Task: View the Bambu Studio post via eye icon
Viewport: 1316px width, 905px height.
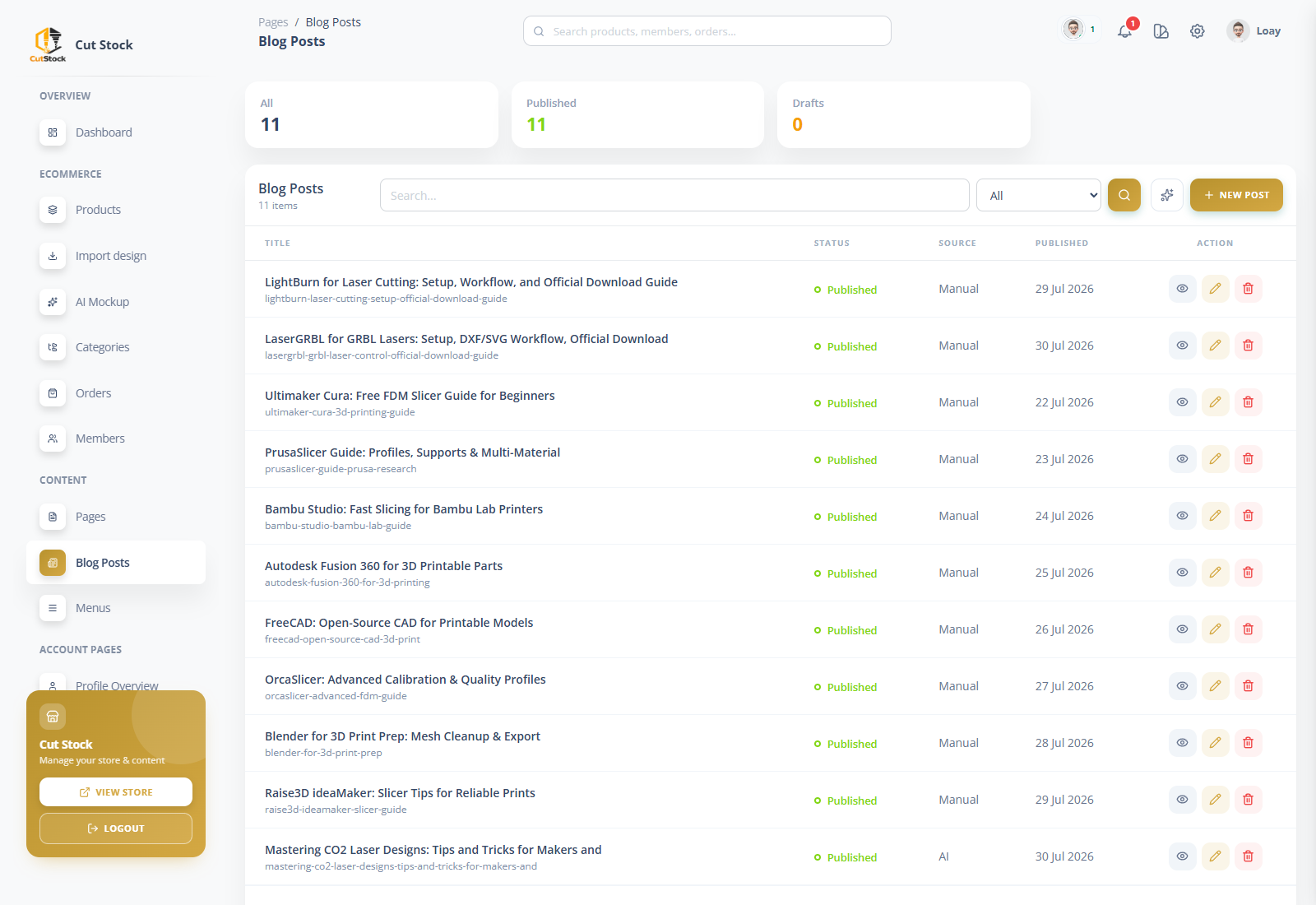Action: pos(1183,516)
